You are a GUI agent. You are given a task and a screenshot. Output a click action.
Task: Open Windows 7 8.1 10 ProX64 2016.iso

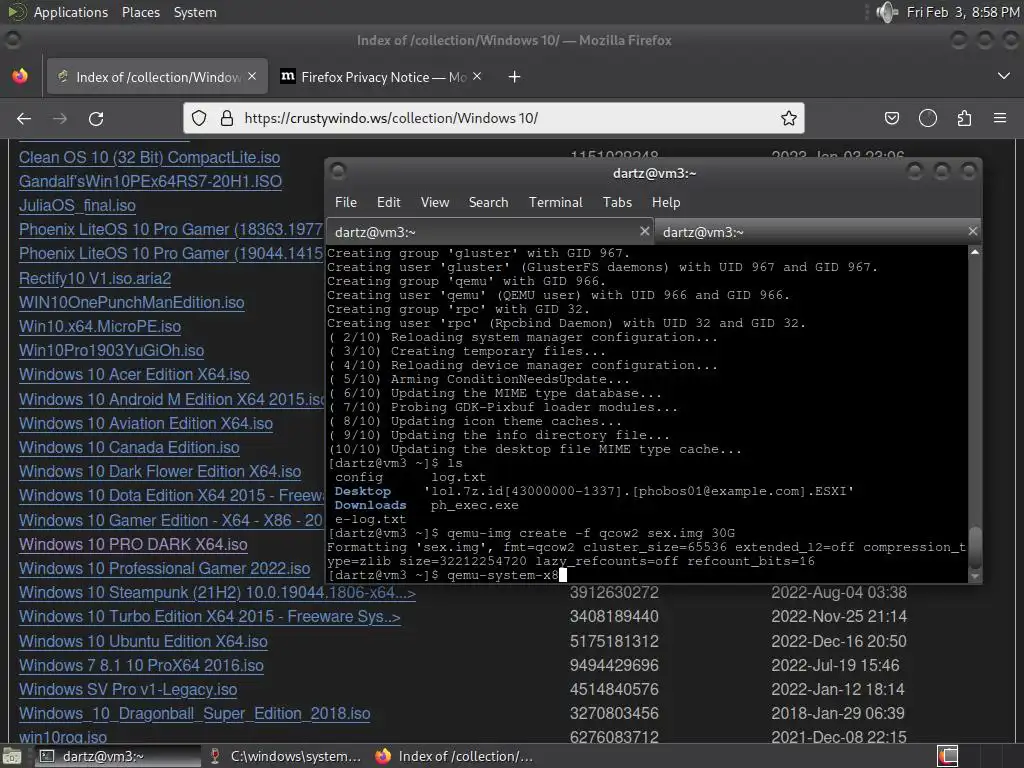[x=141, y=665]
